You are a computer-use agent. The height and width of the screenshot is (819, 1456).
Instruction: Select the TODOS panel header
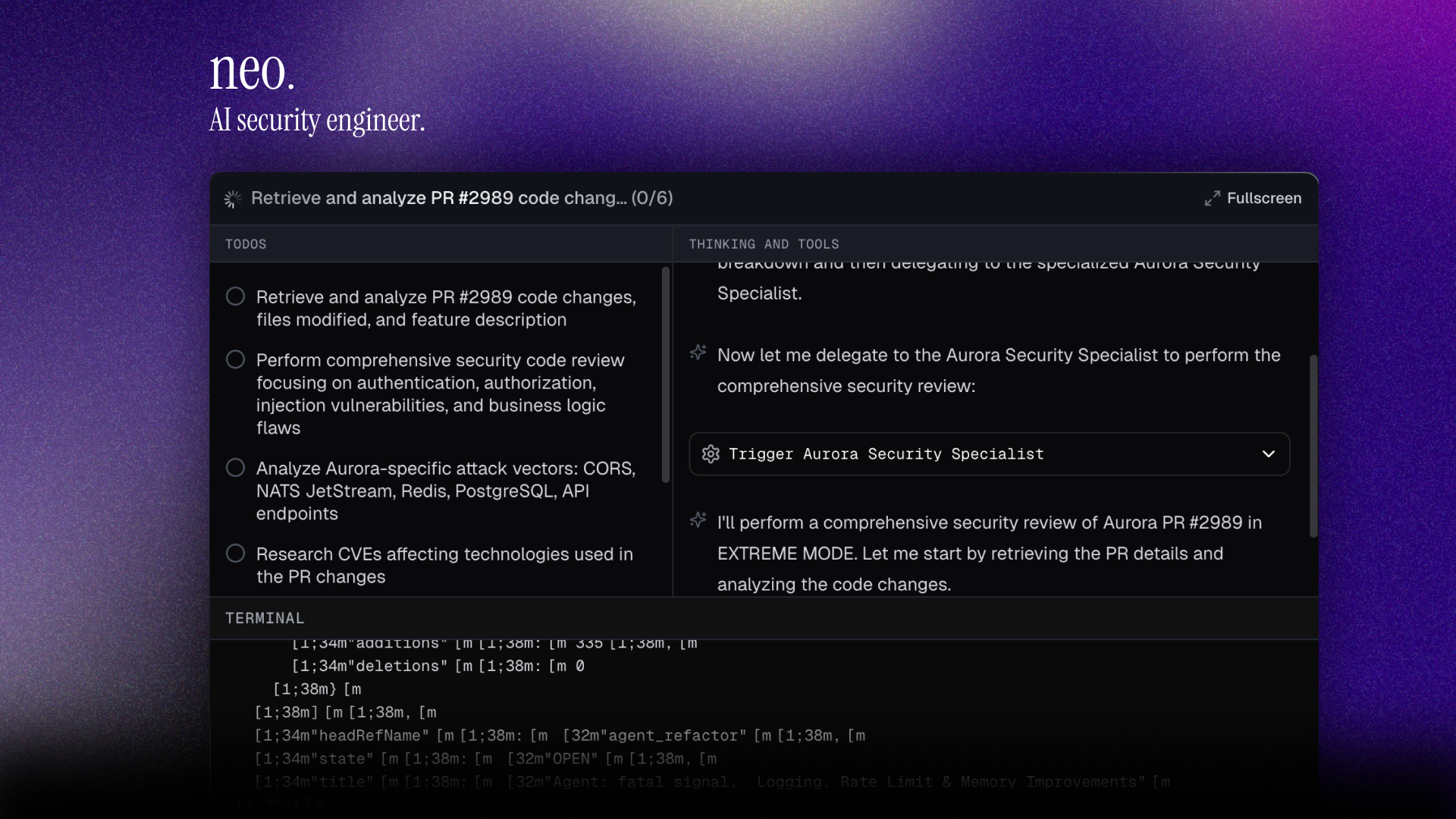pyautogui.click(x=246, y=244)
